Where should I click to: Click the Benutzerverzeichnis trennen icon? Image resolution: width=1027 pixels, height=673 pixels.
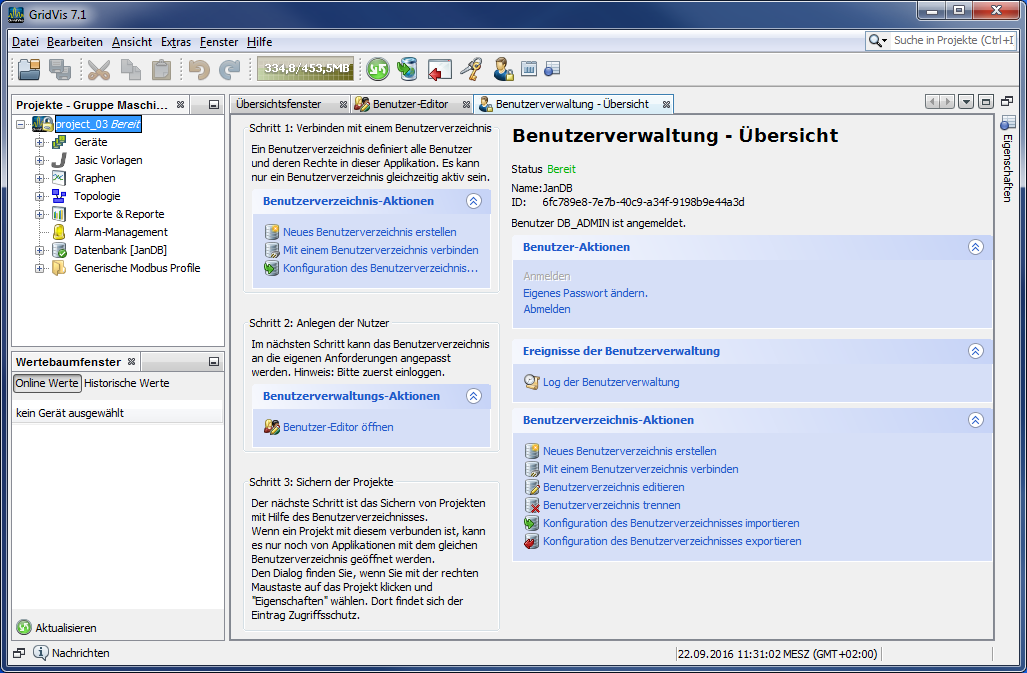532,505
